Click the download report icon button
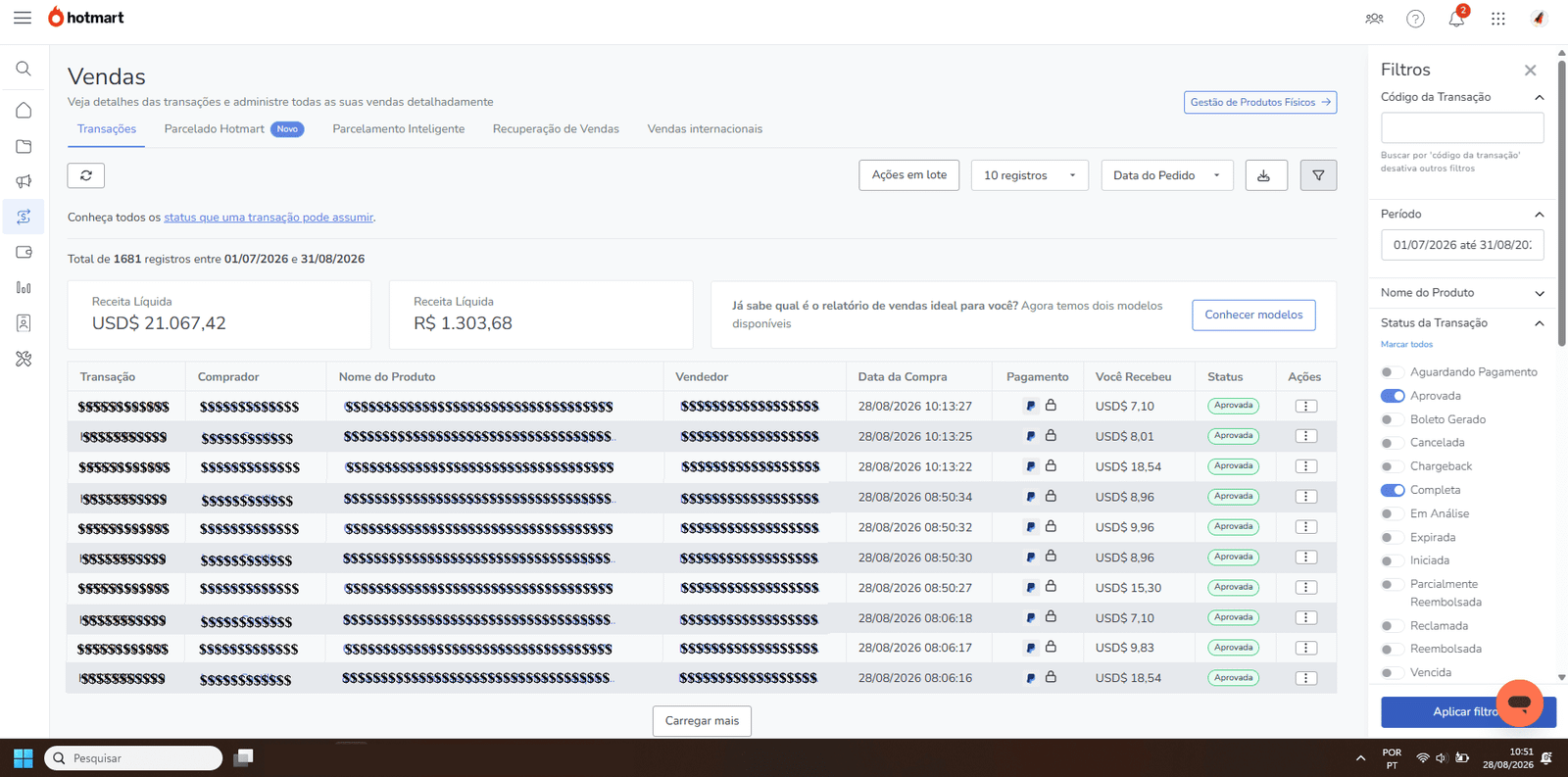Screen dimensions: 1568x777 pyautogui.click(x=1265, y=175)
